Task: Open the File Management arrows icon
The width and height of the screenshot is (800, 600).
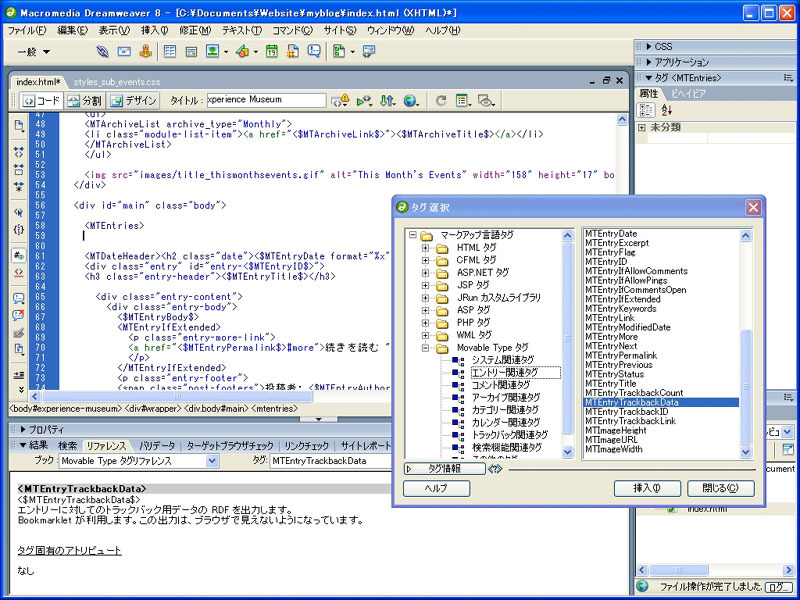Action: click(x=388, y=101)
